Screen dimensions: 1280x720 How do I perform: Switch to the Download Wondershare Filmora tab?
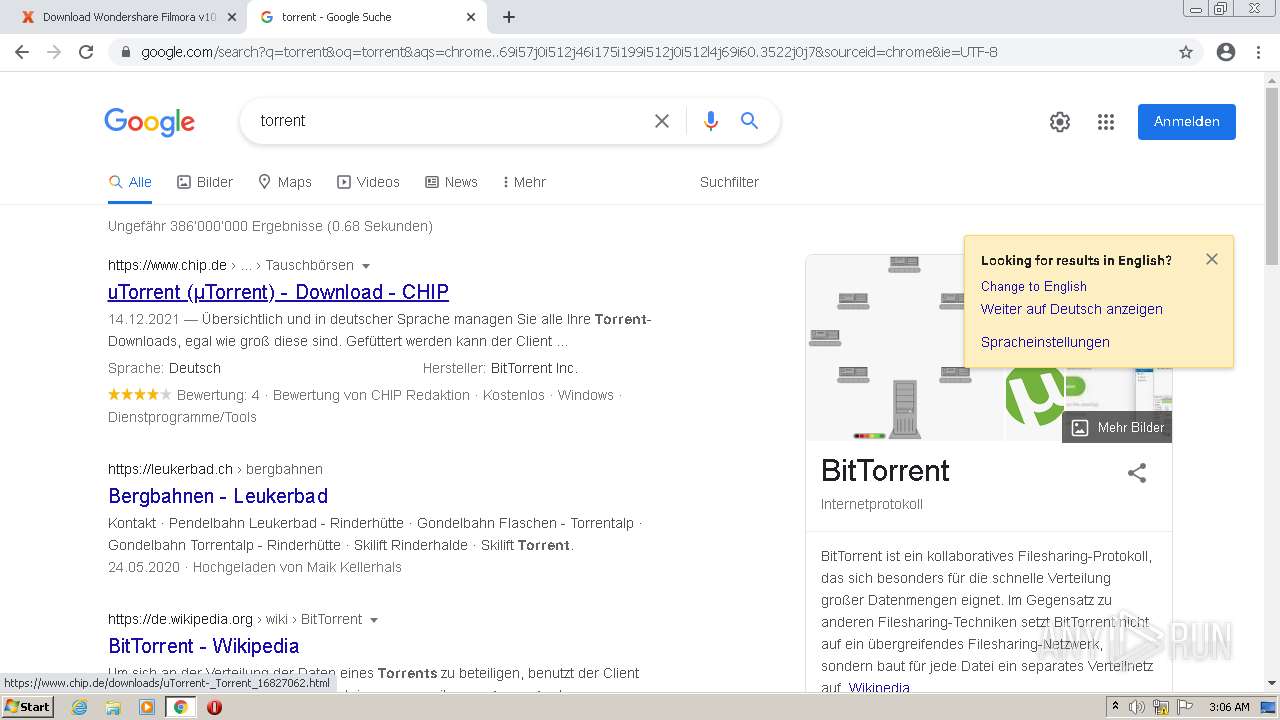coord(129,17)
